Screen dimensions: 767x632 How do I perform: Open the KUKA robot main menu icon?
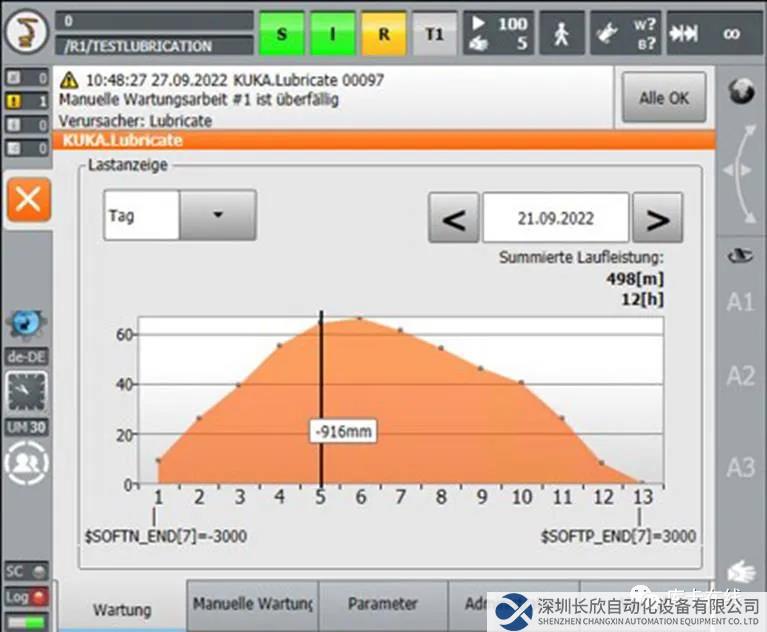click(26, 33)
